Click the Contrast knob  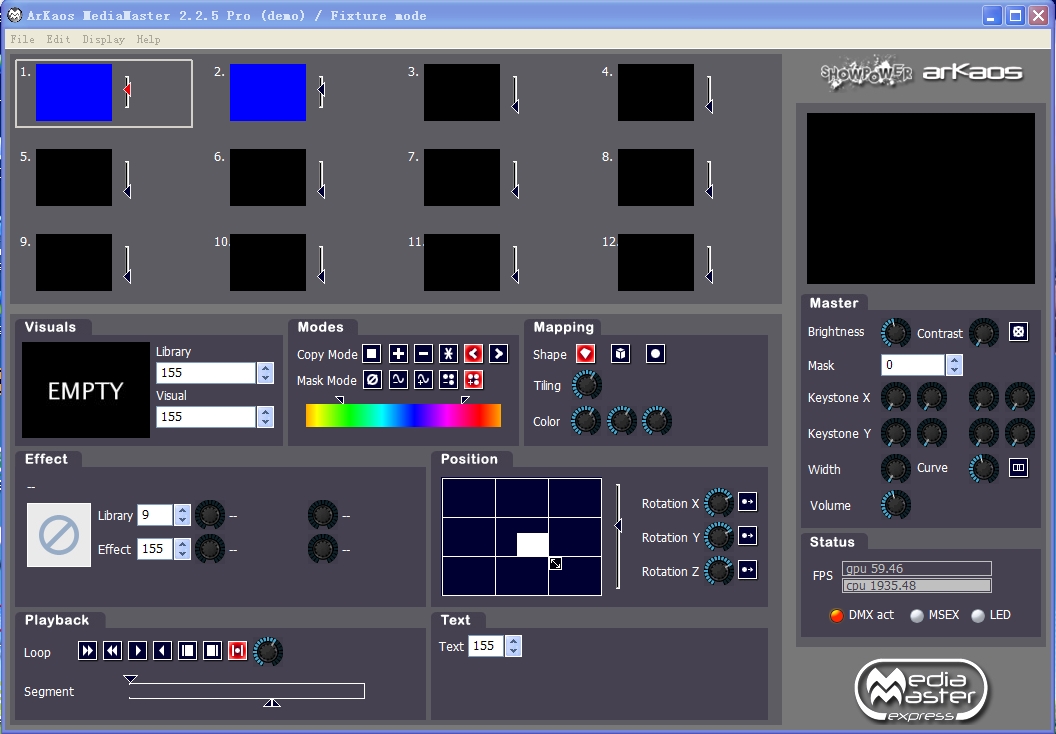(983, 332)
